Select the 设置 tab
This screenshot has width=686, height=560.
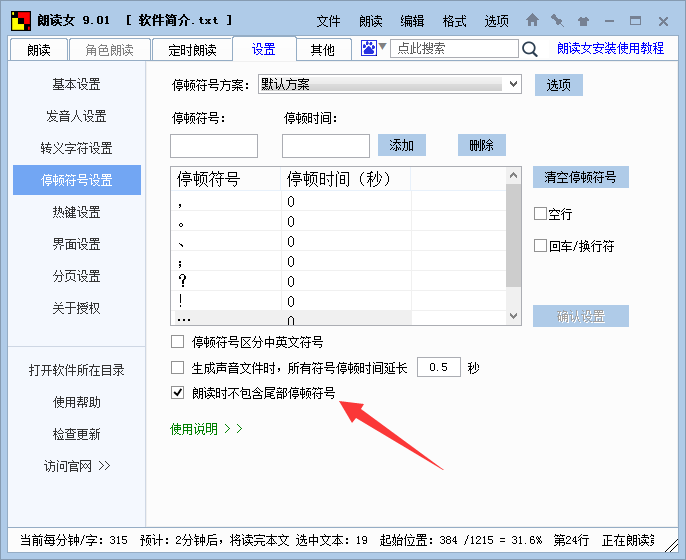point(264,49)
